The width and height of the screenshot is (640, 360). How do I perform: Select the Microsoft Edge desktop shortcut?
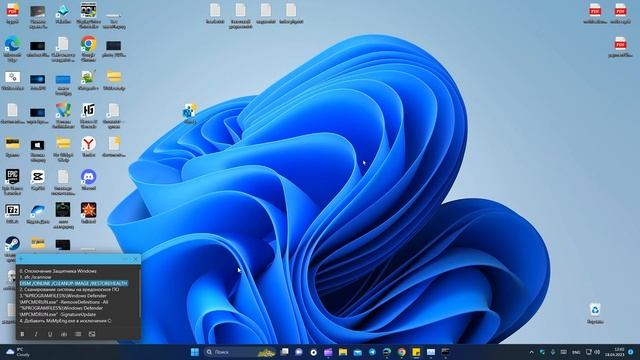click(x=12, y=48)
